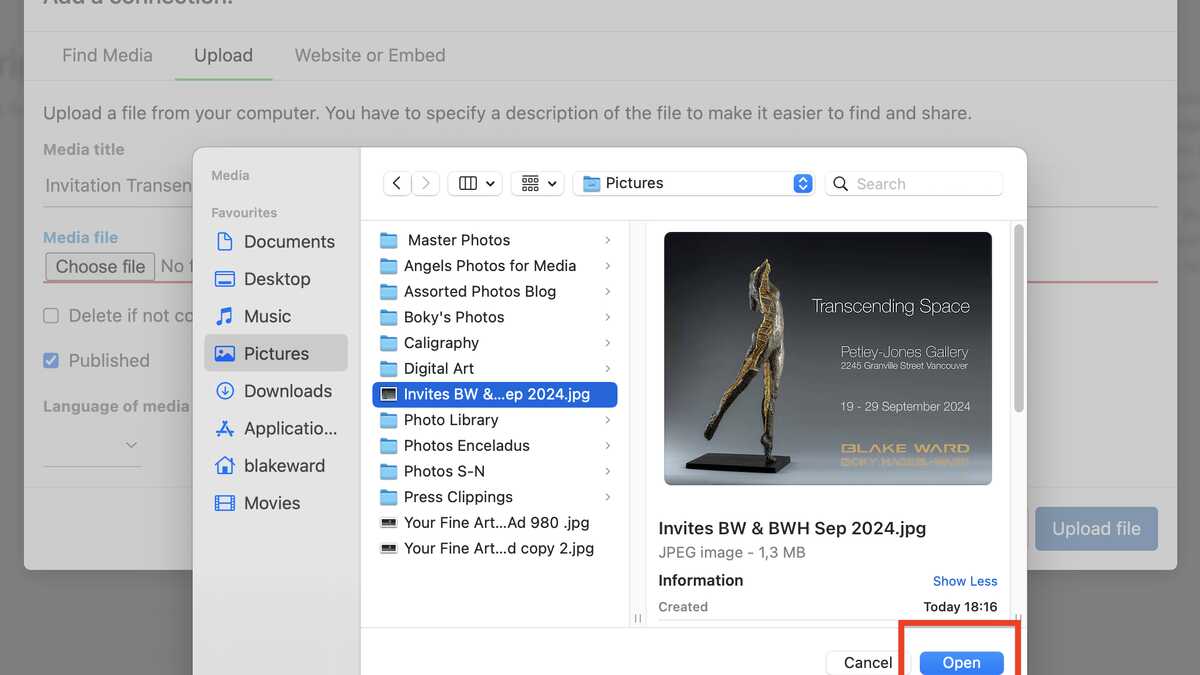Open the Caligraphy folder
The width and height of the screenshot is (1200, 675).
pyautogui.click(x=495, y=343)
